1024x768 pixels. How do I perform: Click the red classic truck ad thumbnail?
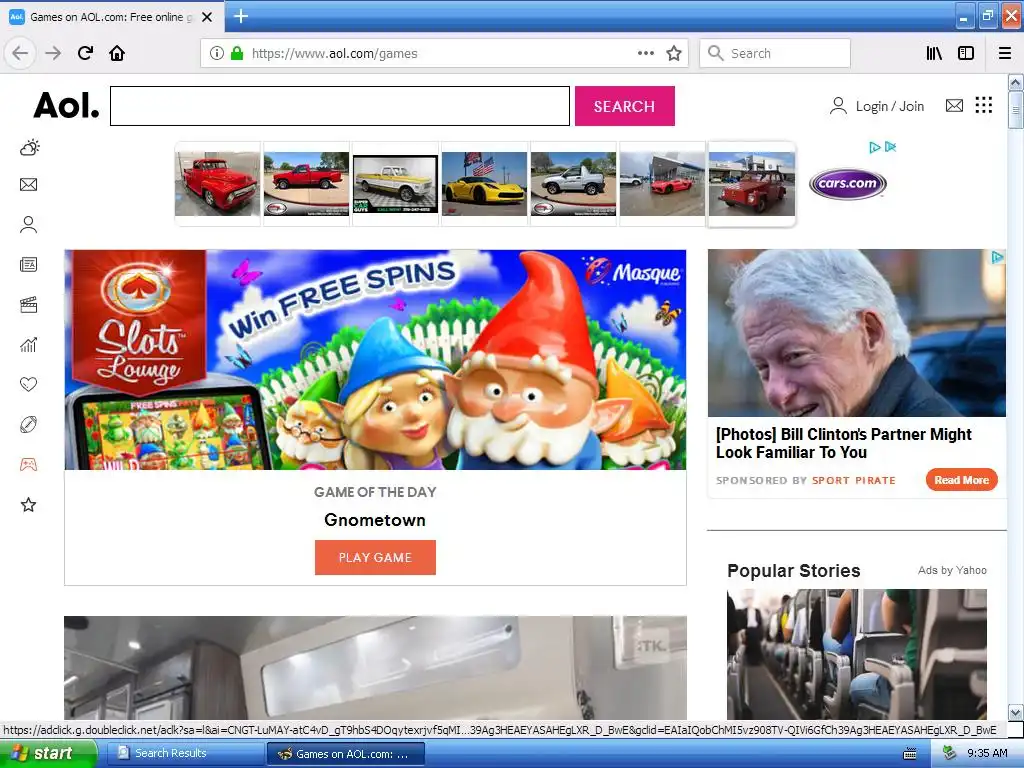pyautogui.click(x=217, y=184)
